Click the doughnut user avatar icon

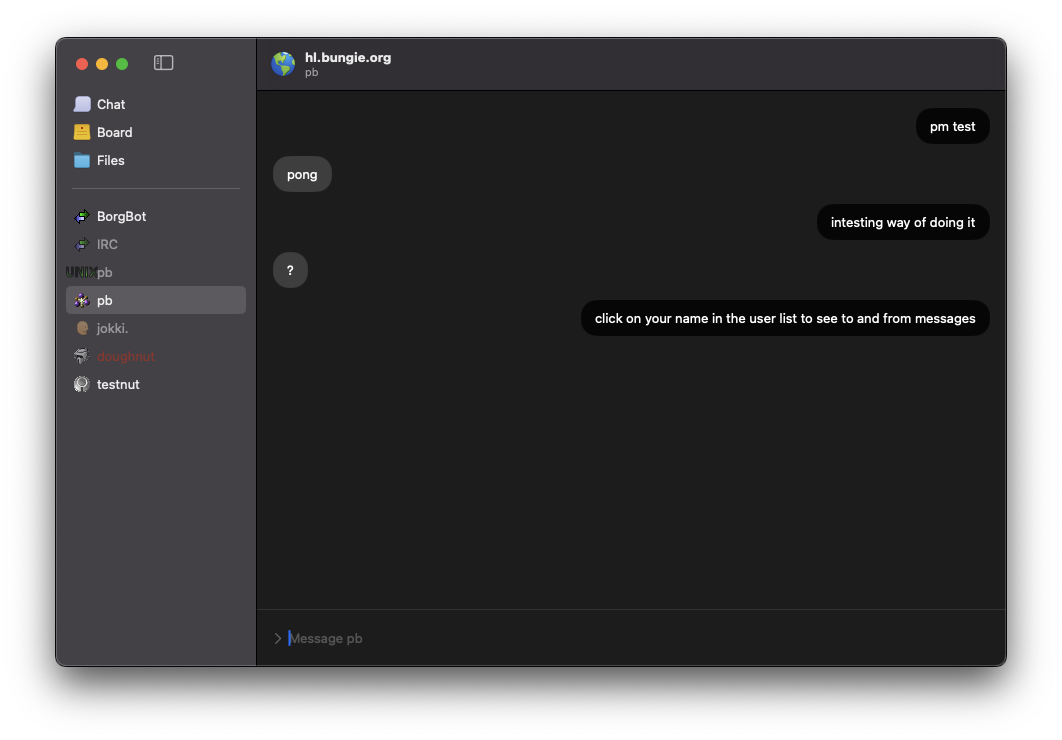coord(82,356)
